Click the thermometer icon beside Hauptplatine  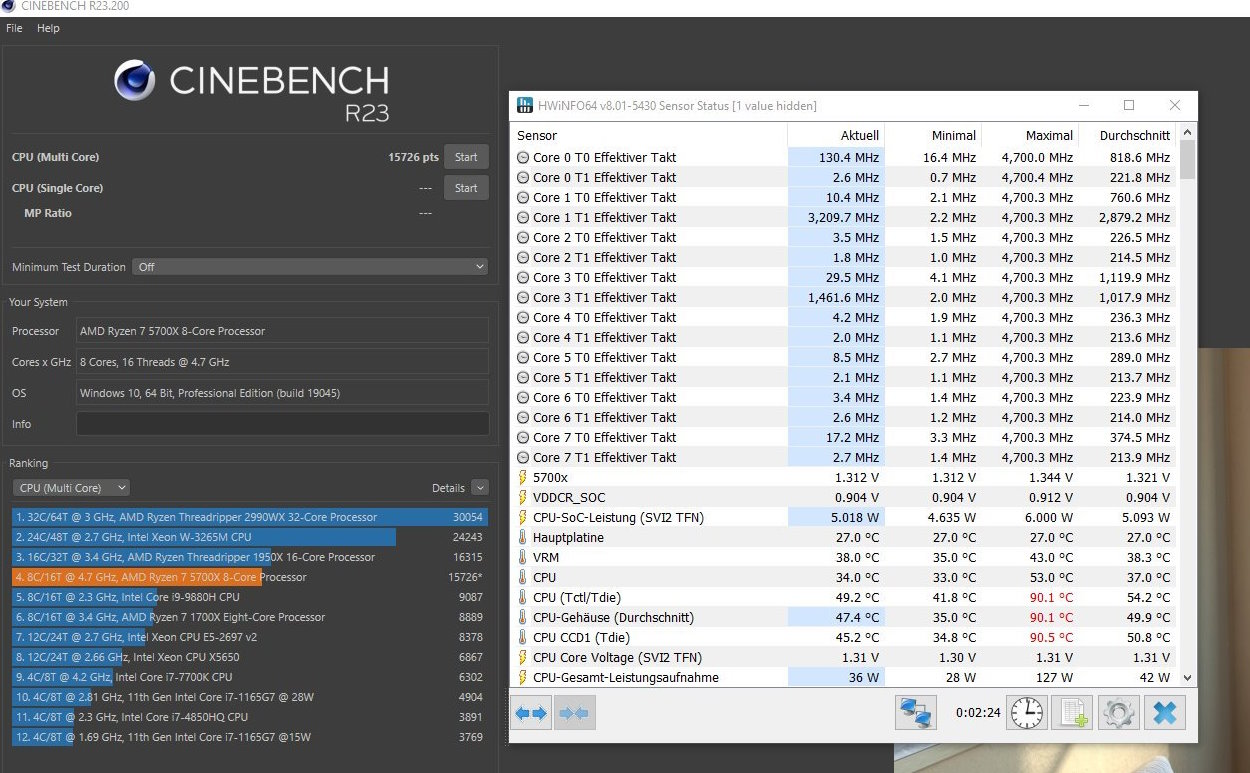[x=522, y=537]
